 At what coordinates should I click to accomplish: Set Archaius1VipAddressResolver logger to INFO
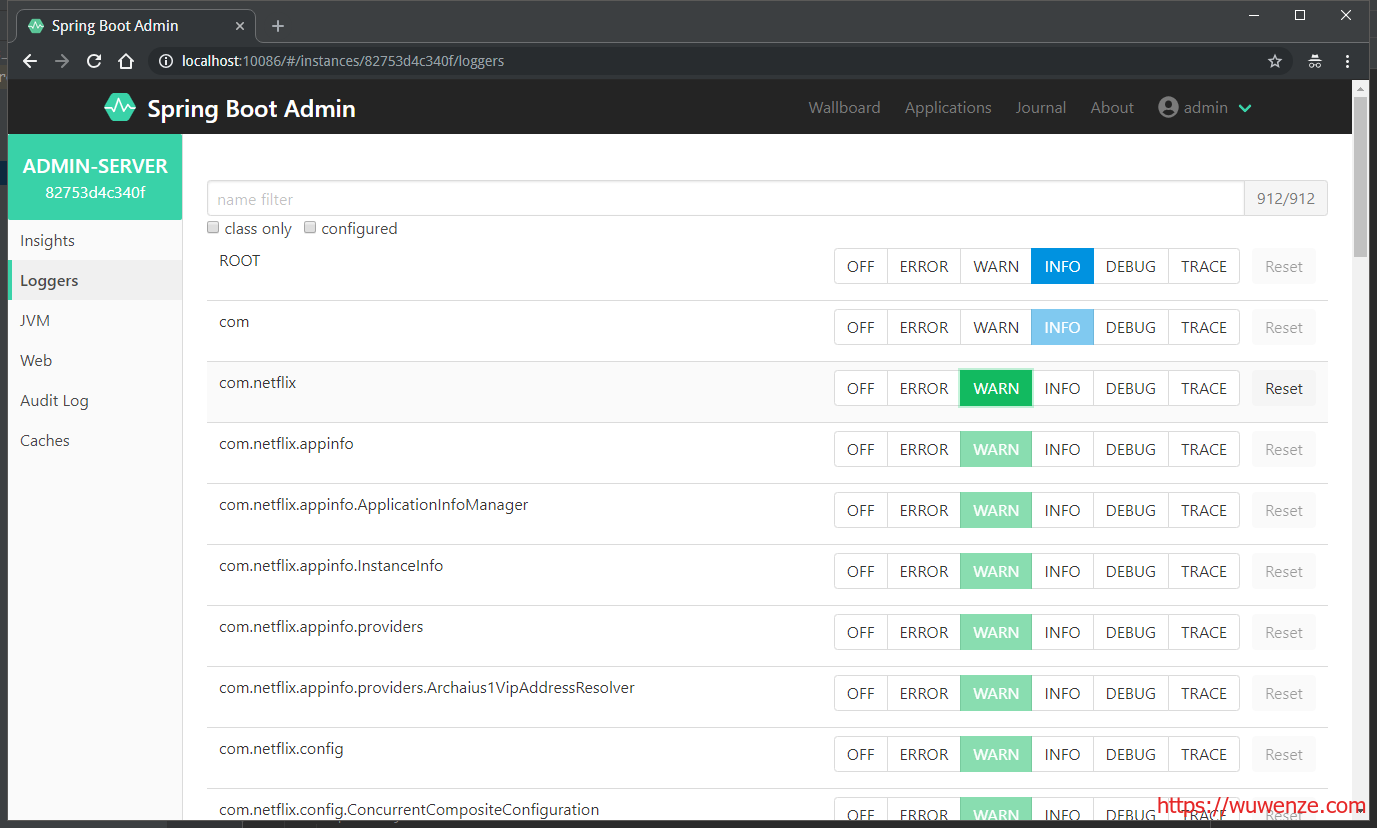point(1062,693)
